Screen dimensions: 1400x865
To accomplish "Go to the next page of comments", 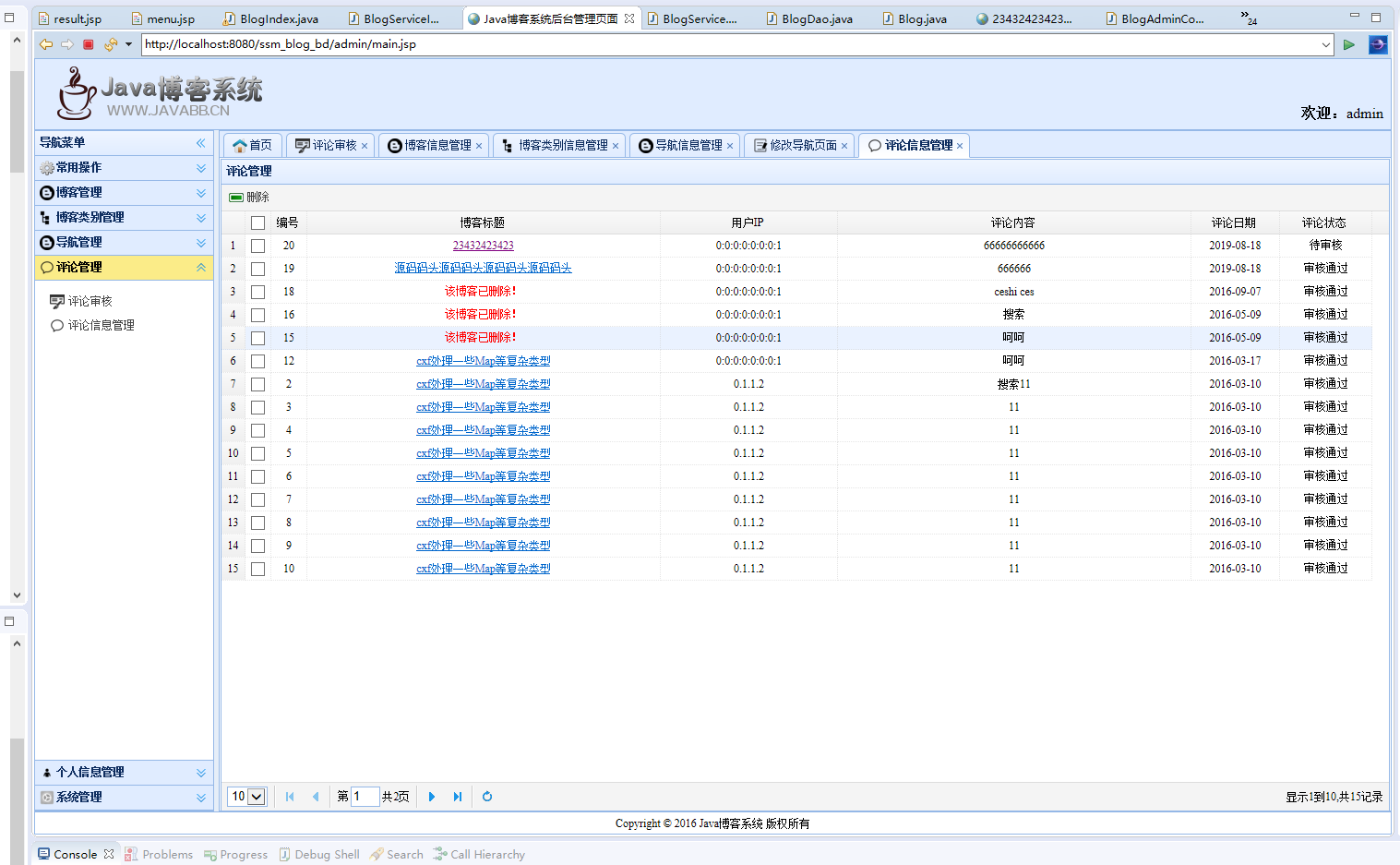I will 432,797.
